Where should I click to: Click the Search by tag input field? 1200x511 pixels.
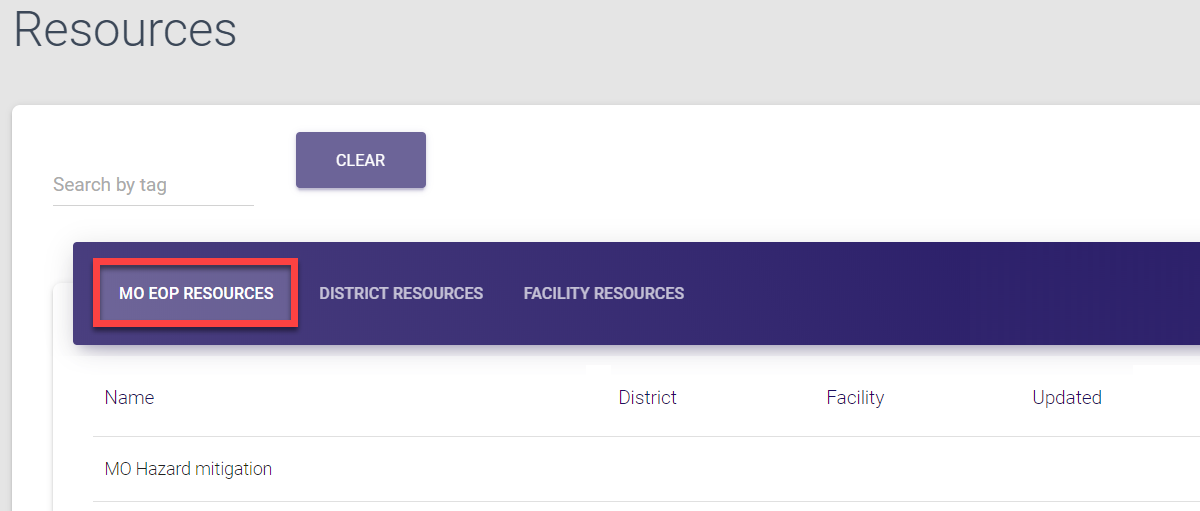coord(152,185)
